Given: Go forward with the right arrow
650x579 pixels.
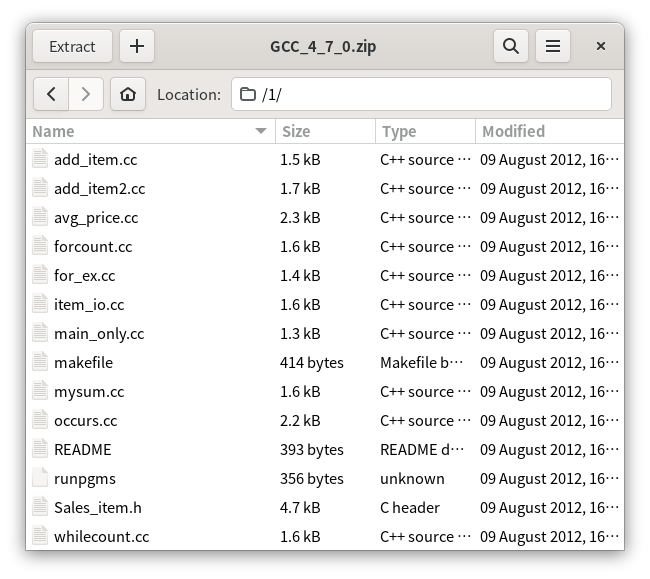Looking at the screenshot, I should 86,94.
